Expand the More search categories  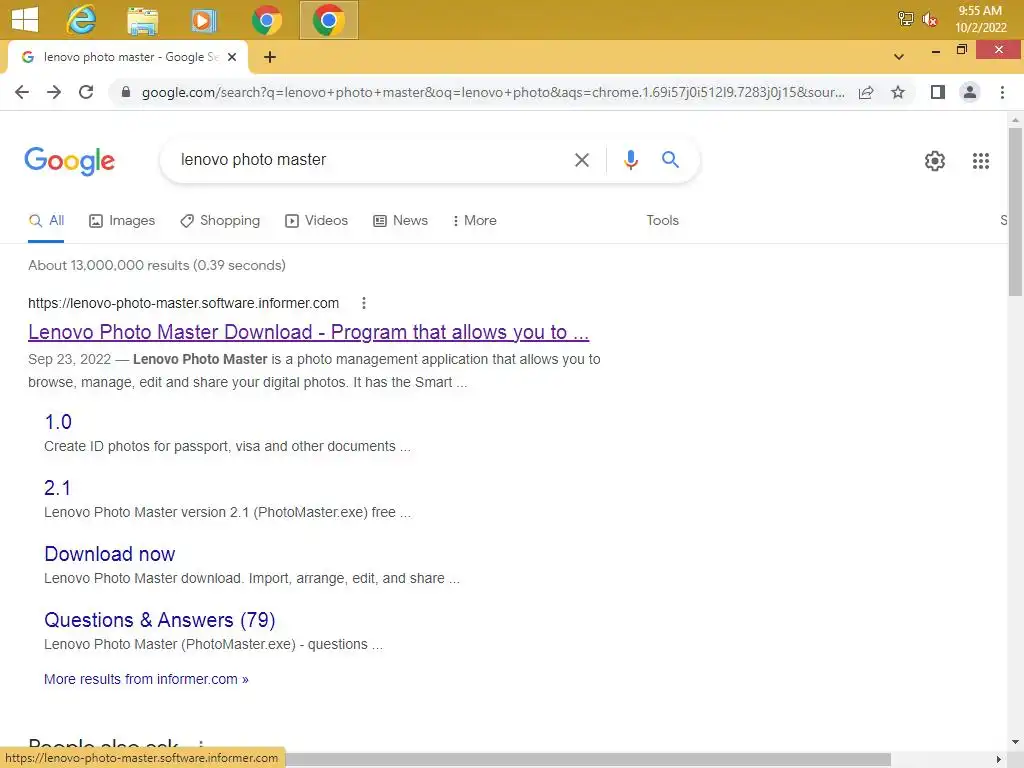tap(474, 221)
